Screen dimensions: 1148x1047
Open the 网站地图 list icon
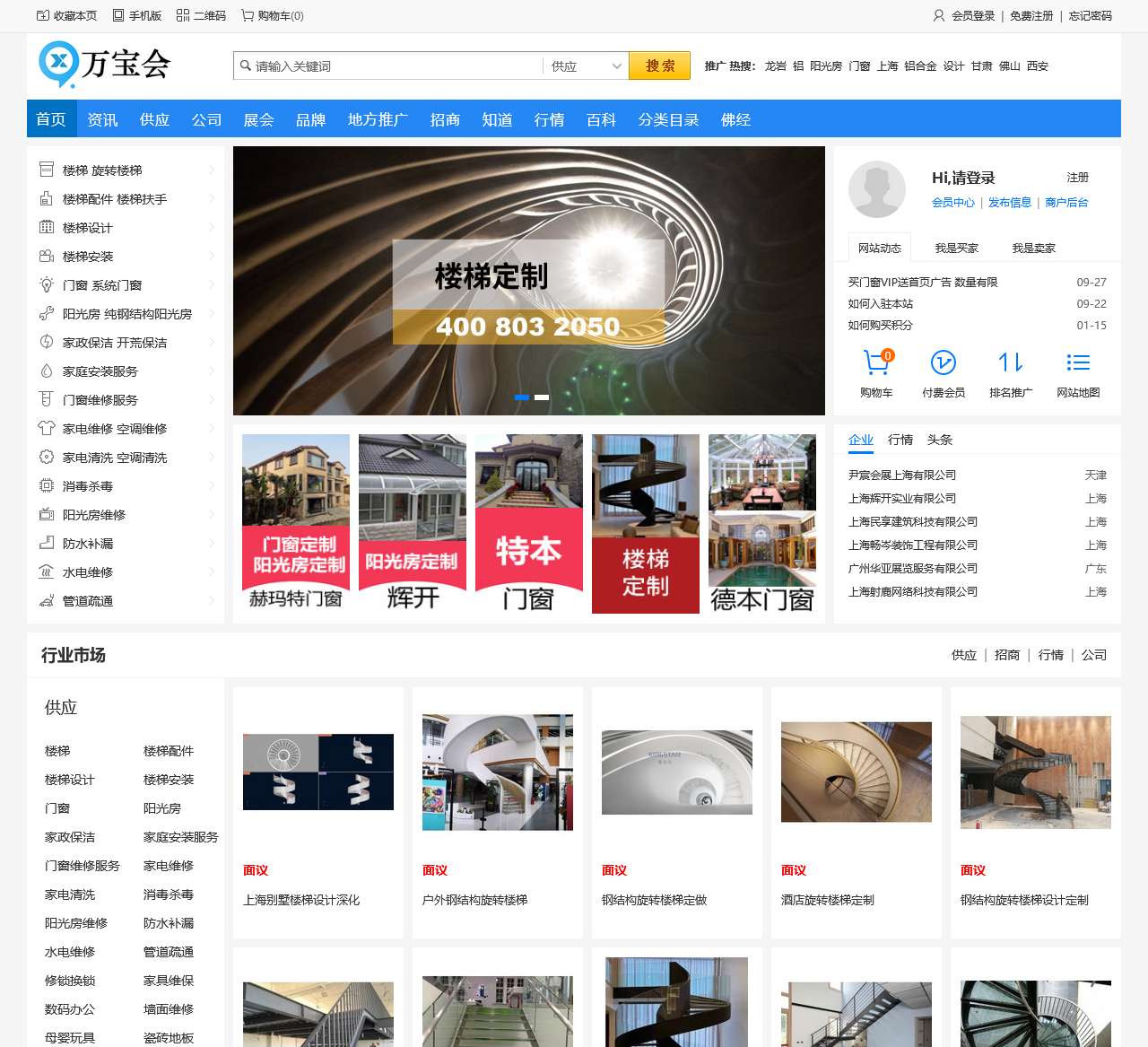coord(1077,362)
